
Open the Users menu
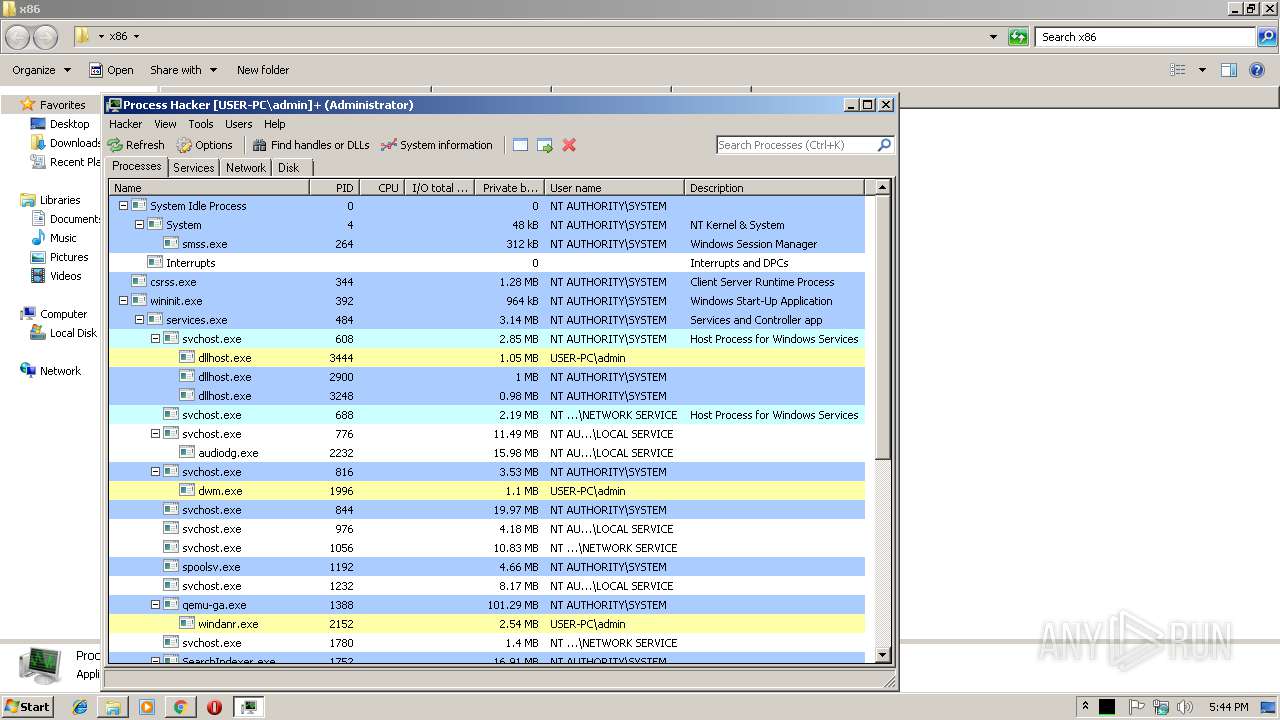[238, 124]
